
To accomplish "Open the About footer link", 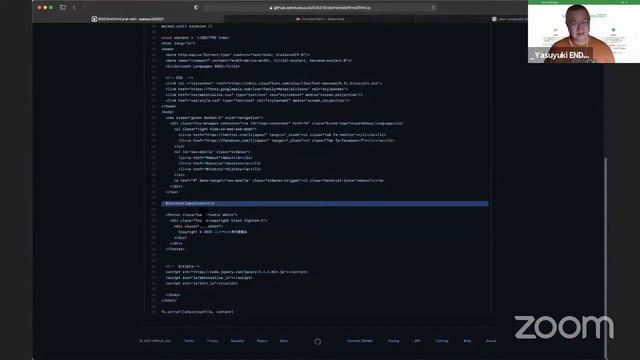I will [x=491, y=341].
